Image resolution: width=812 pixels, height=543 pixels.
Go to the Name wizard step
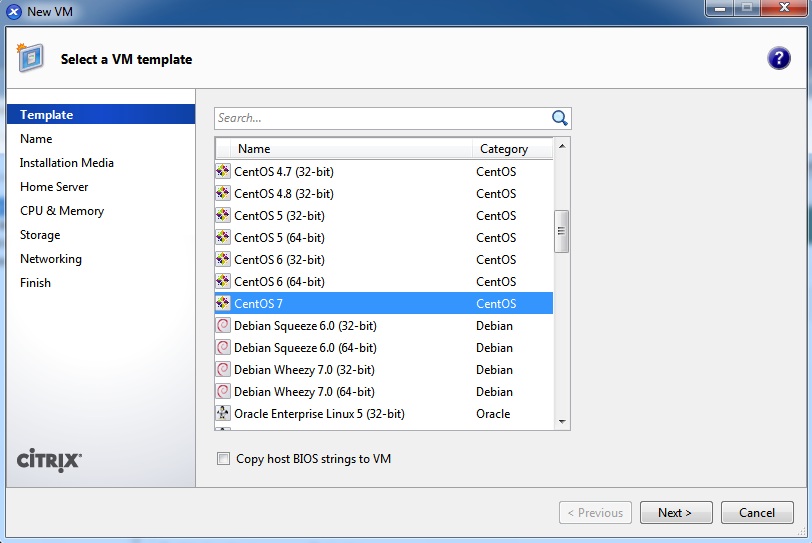point(36,139)
